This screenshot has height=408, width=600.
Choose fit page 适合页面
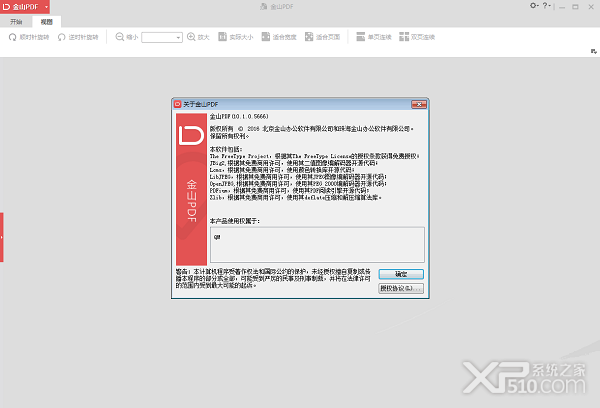pos(322,37)
